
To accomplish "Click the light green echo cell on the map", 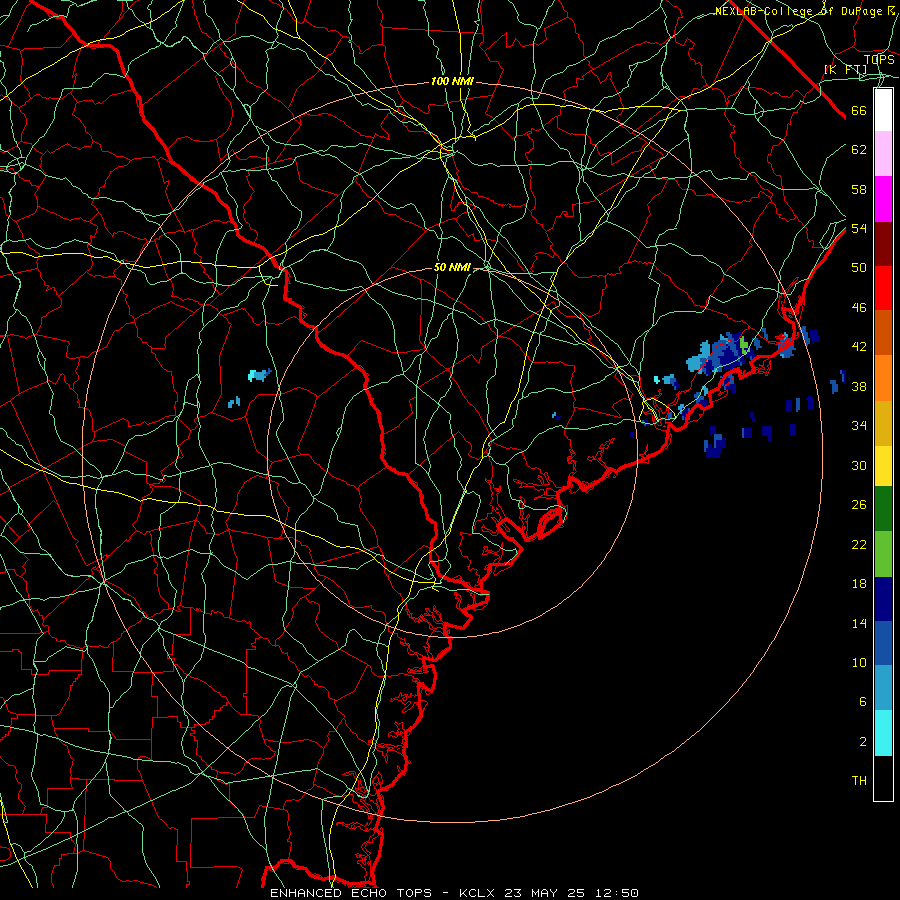I will click(744, 344).
